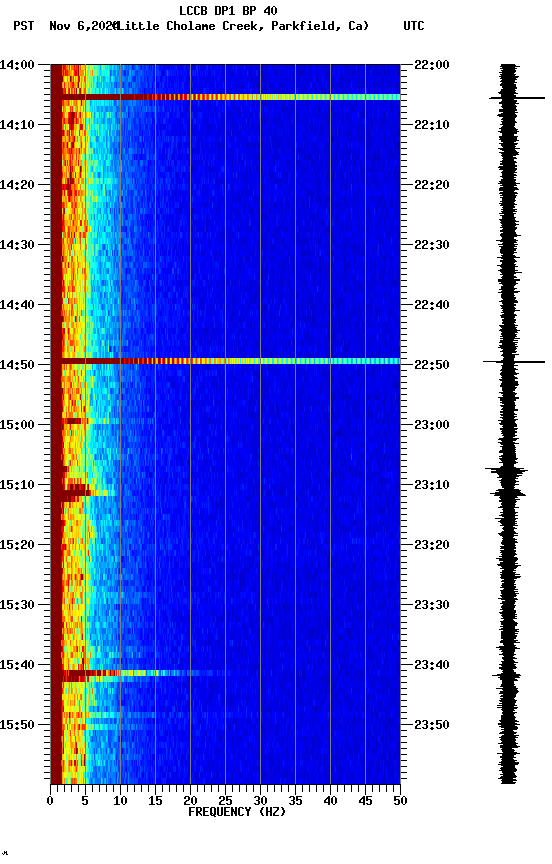Screen dimensions: 552x864
Task: Click the '50' frequency axis label
Action: [400, 801]
